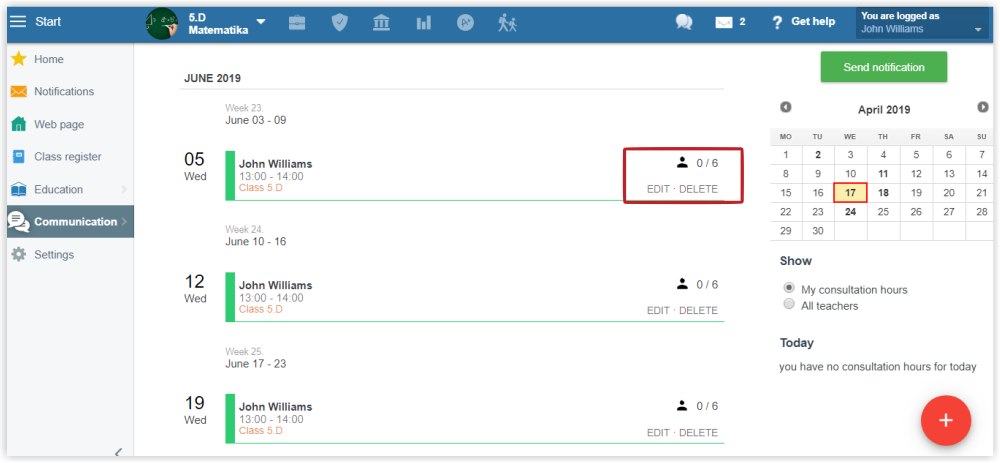Go to next month in calendar
Screen dimensions: 1000x463
[983, 107]
